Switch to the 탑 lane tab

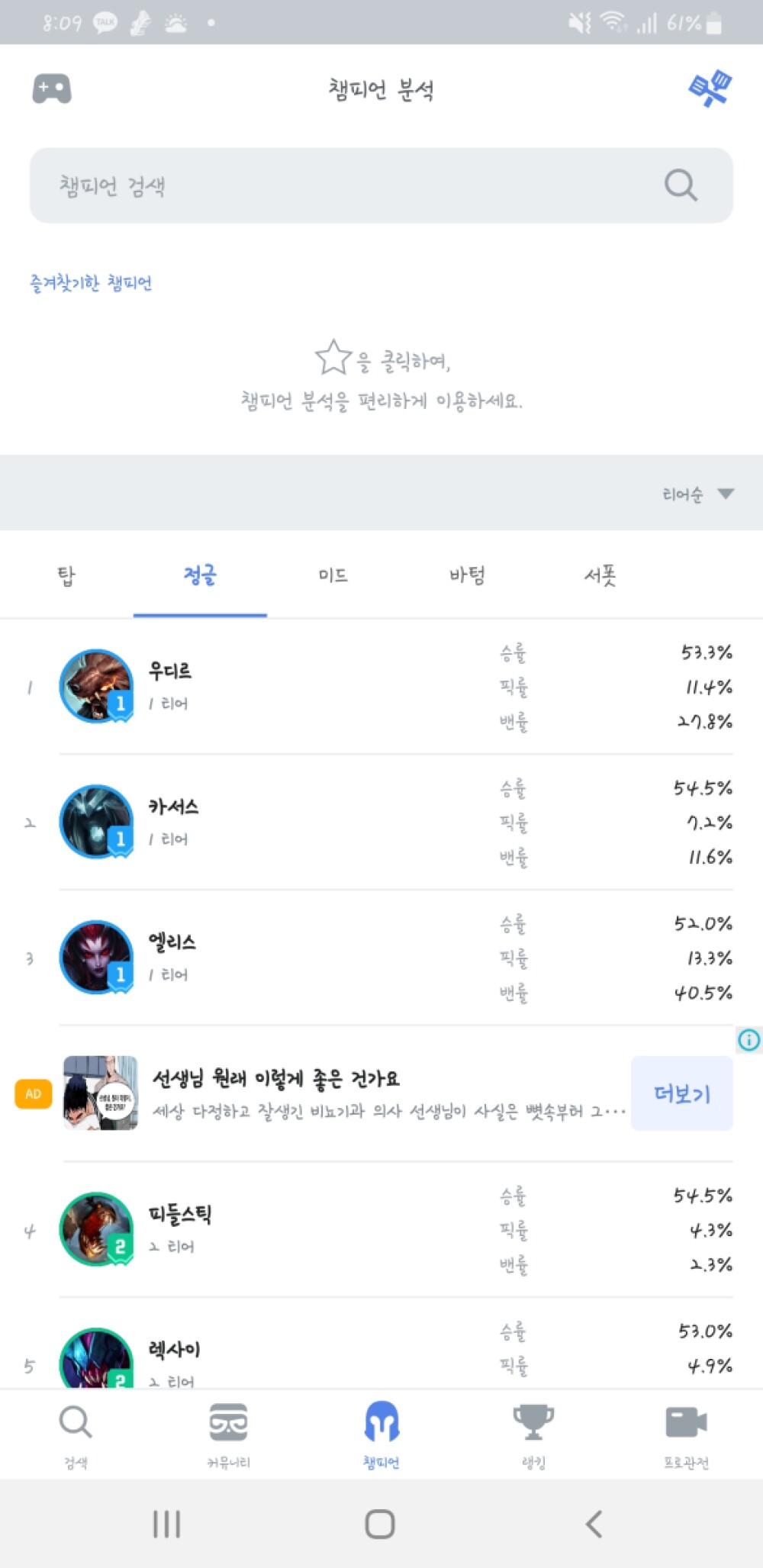pyautogui.click(x=66, y=575)
